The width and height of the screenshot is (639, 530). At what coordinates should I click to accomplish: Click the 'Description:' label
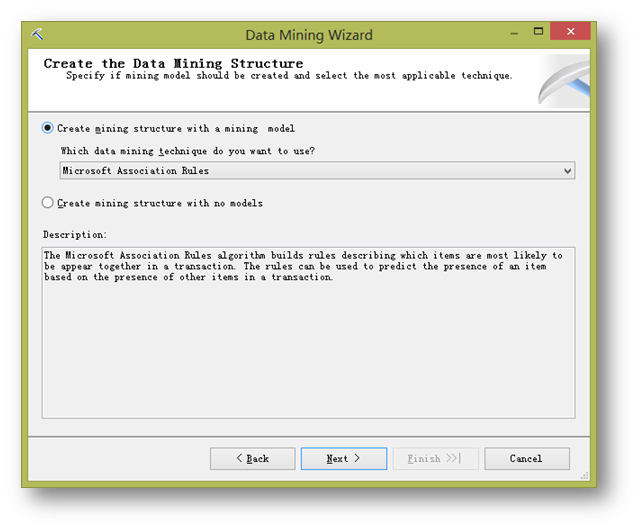[75, 235]
